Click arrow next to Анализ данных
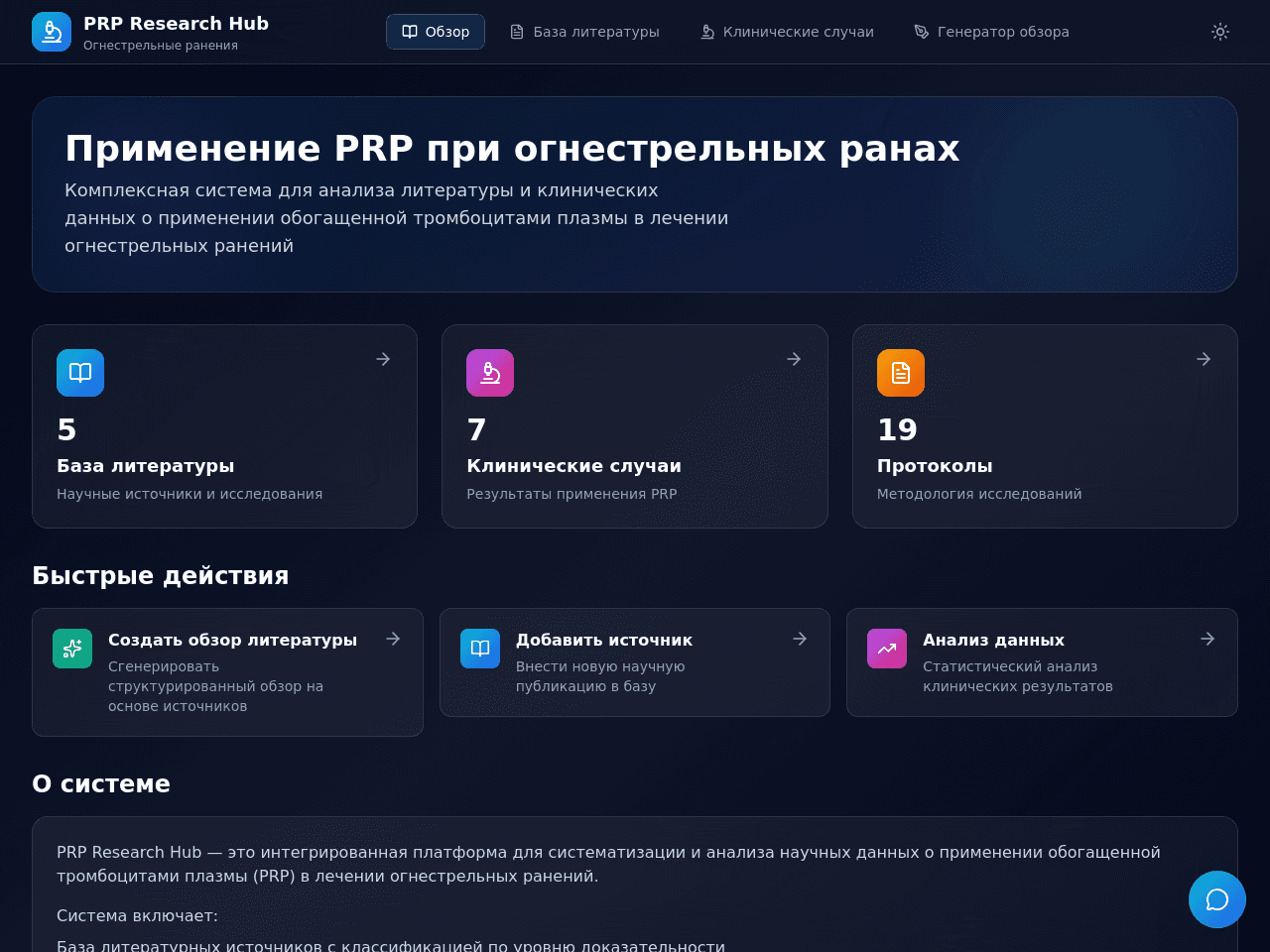The width and height of the screenshot is (1270, 952). 1207,639
